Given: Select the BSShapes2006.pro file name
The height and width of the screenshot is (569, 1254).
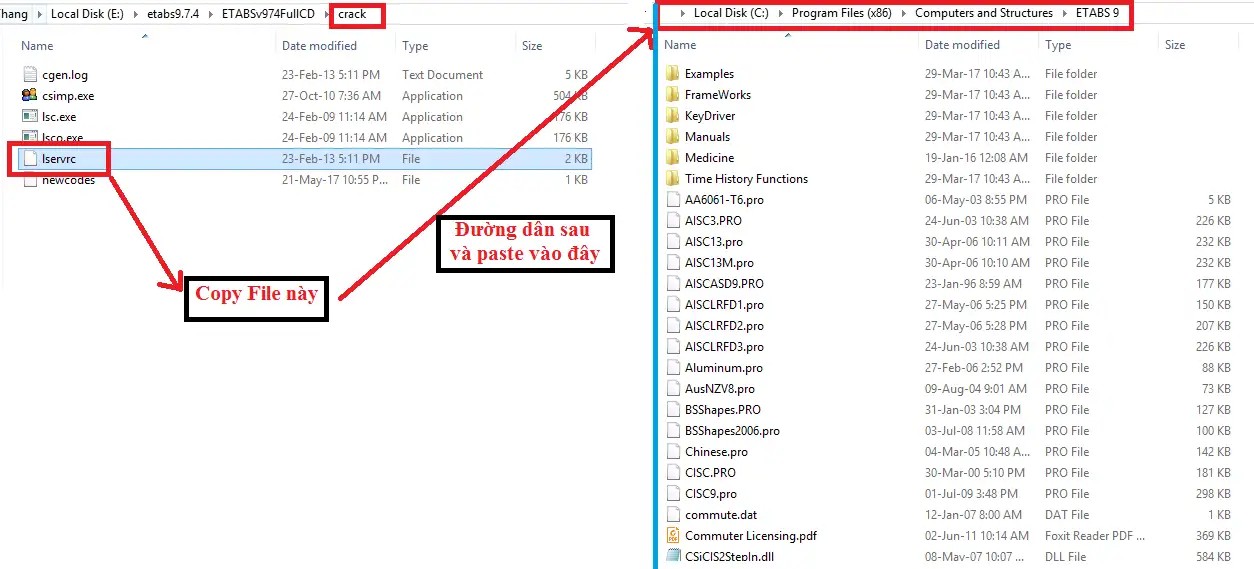Looking at the screenshot, I should click(x=732, y=431).
